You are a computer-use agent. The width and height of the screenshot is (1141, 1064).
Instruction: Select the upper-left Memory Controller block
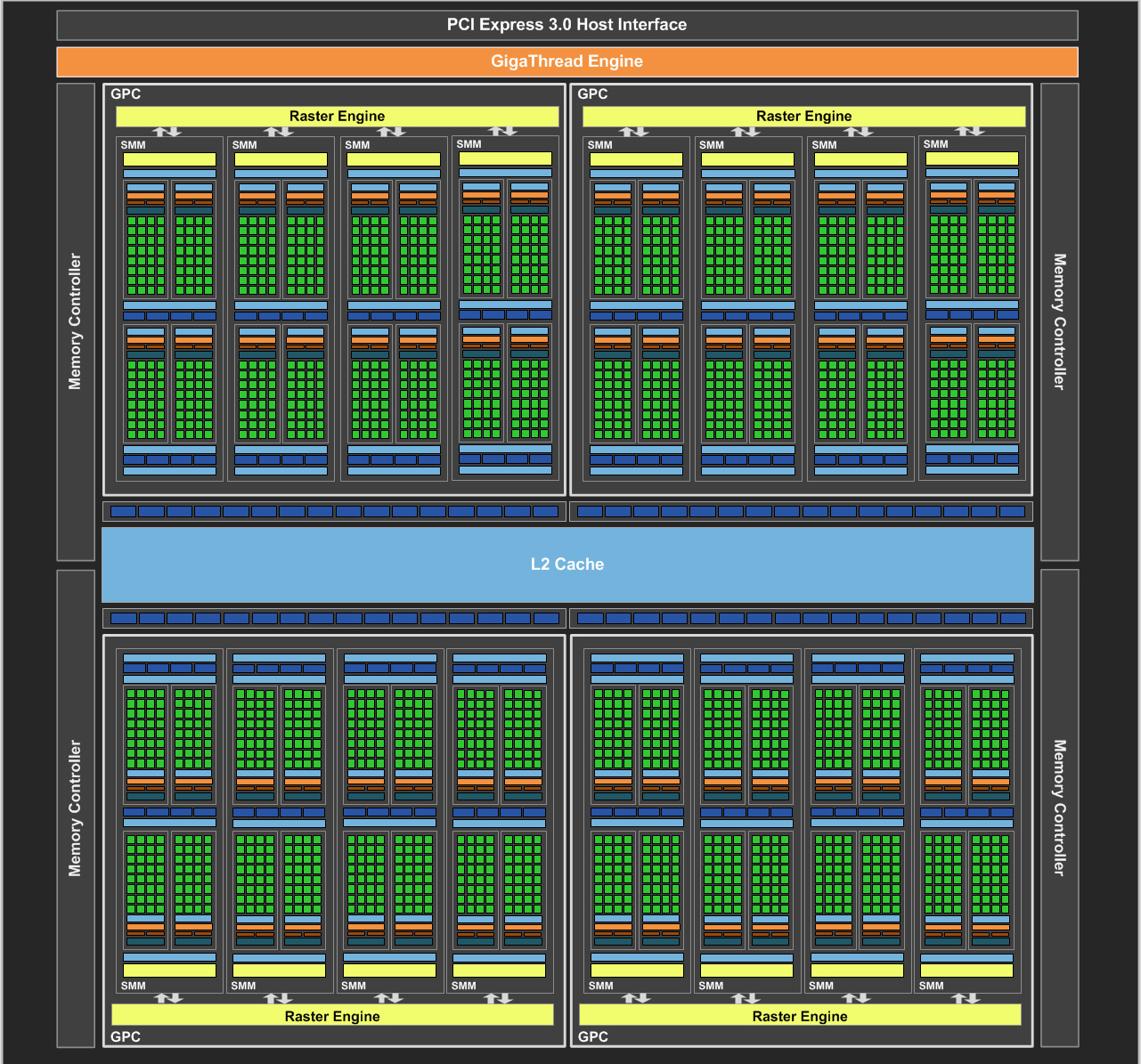(76, 321)
